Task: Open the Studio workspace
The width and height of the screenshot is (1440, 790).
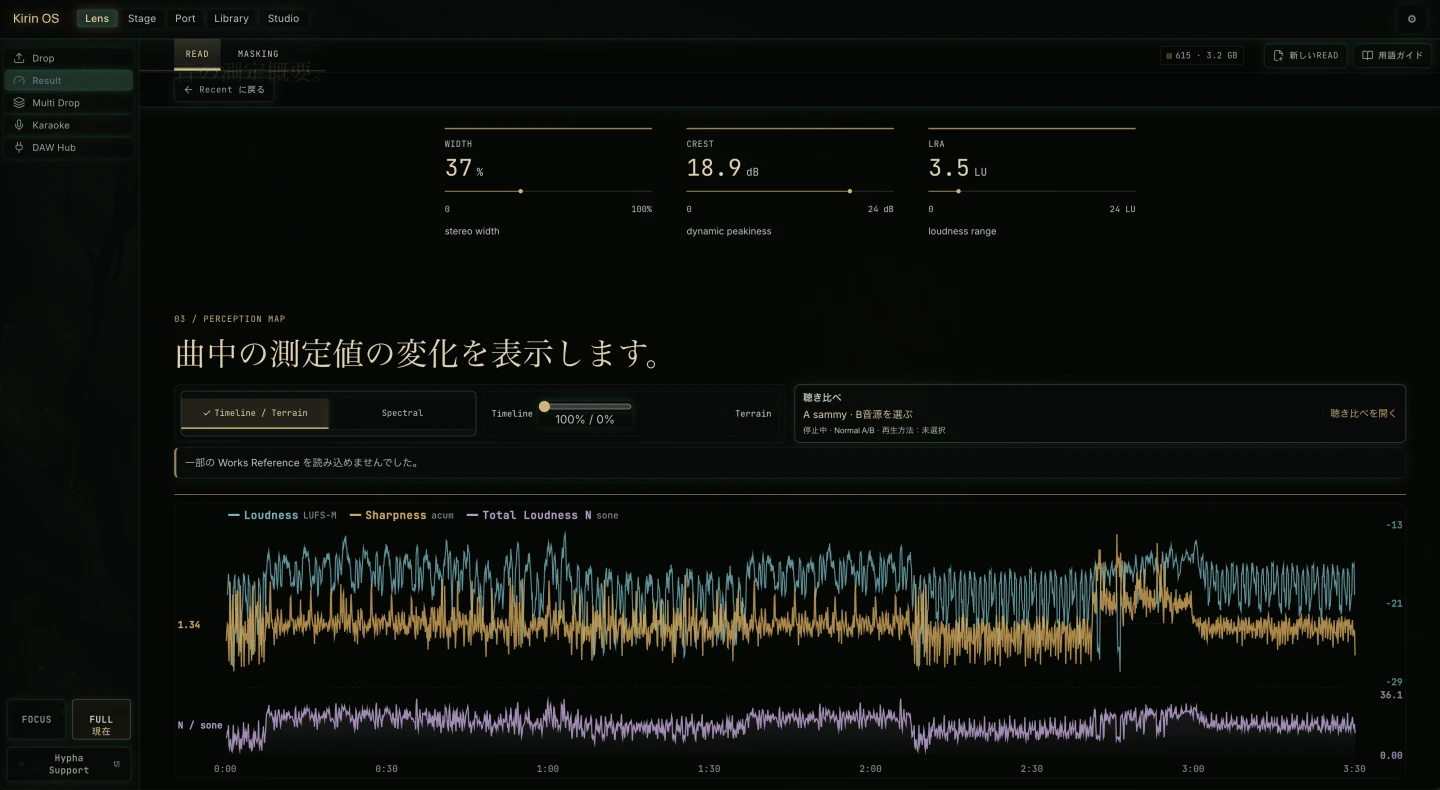Action: click(x=283, y=18)
